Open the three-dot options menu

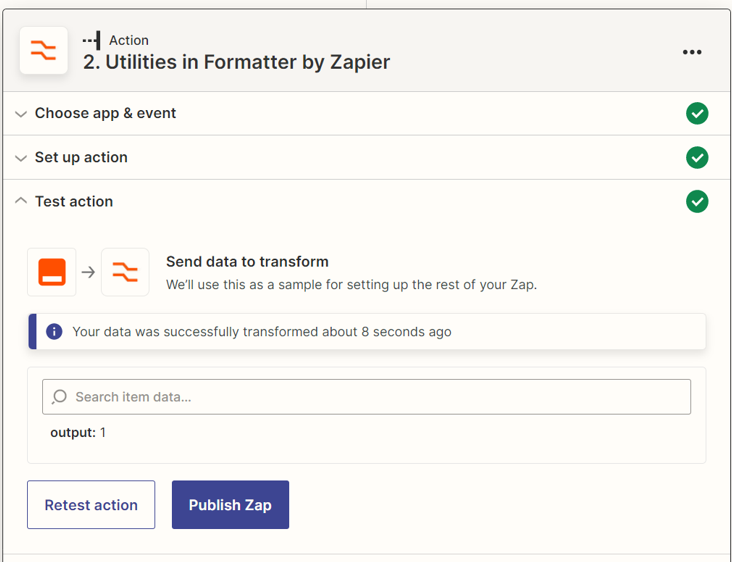coord(692,52)
